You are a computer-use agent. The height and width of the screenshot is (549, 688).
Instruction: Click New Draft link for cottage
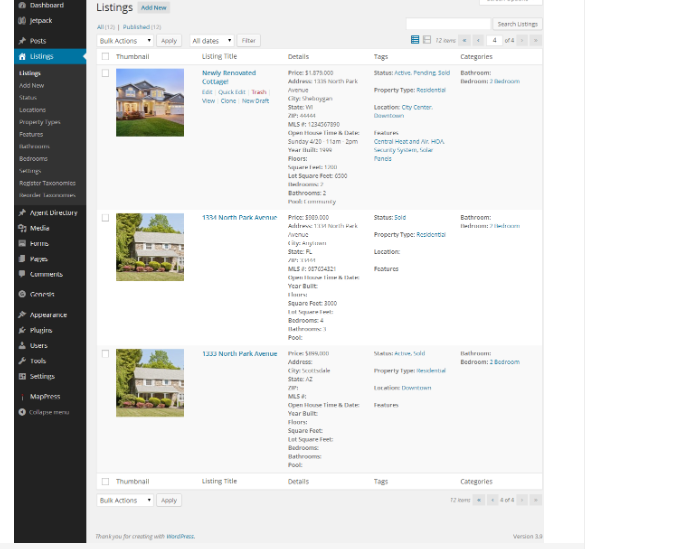tap(255, 100)
